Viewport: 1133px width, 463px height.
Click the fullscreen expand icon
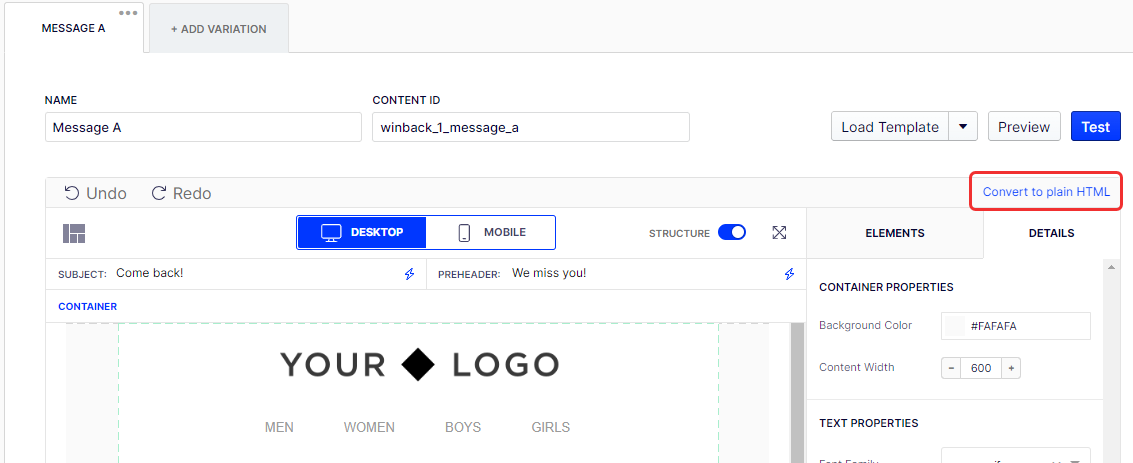780,233
